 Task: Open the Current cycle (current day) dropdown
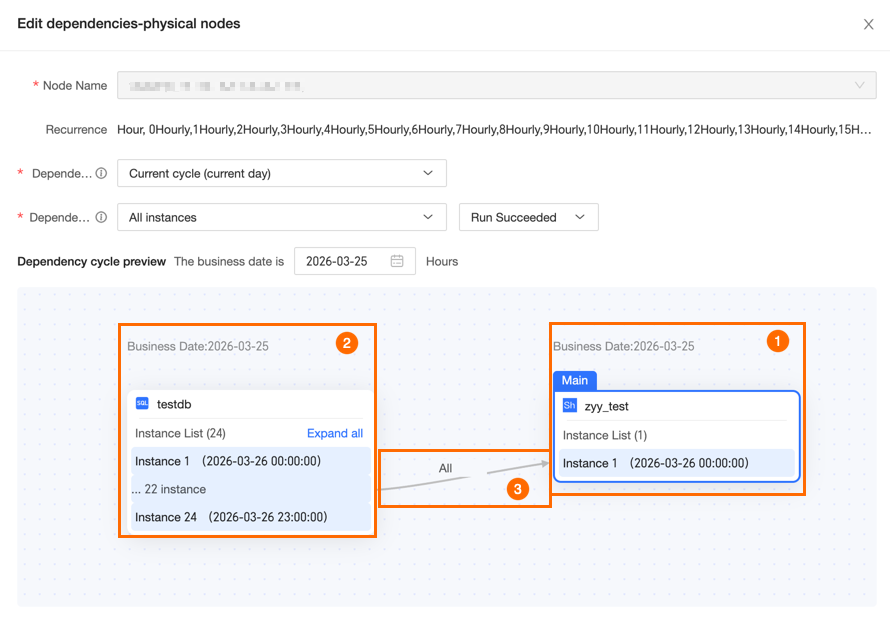click(282, 173)
